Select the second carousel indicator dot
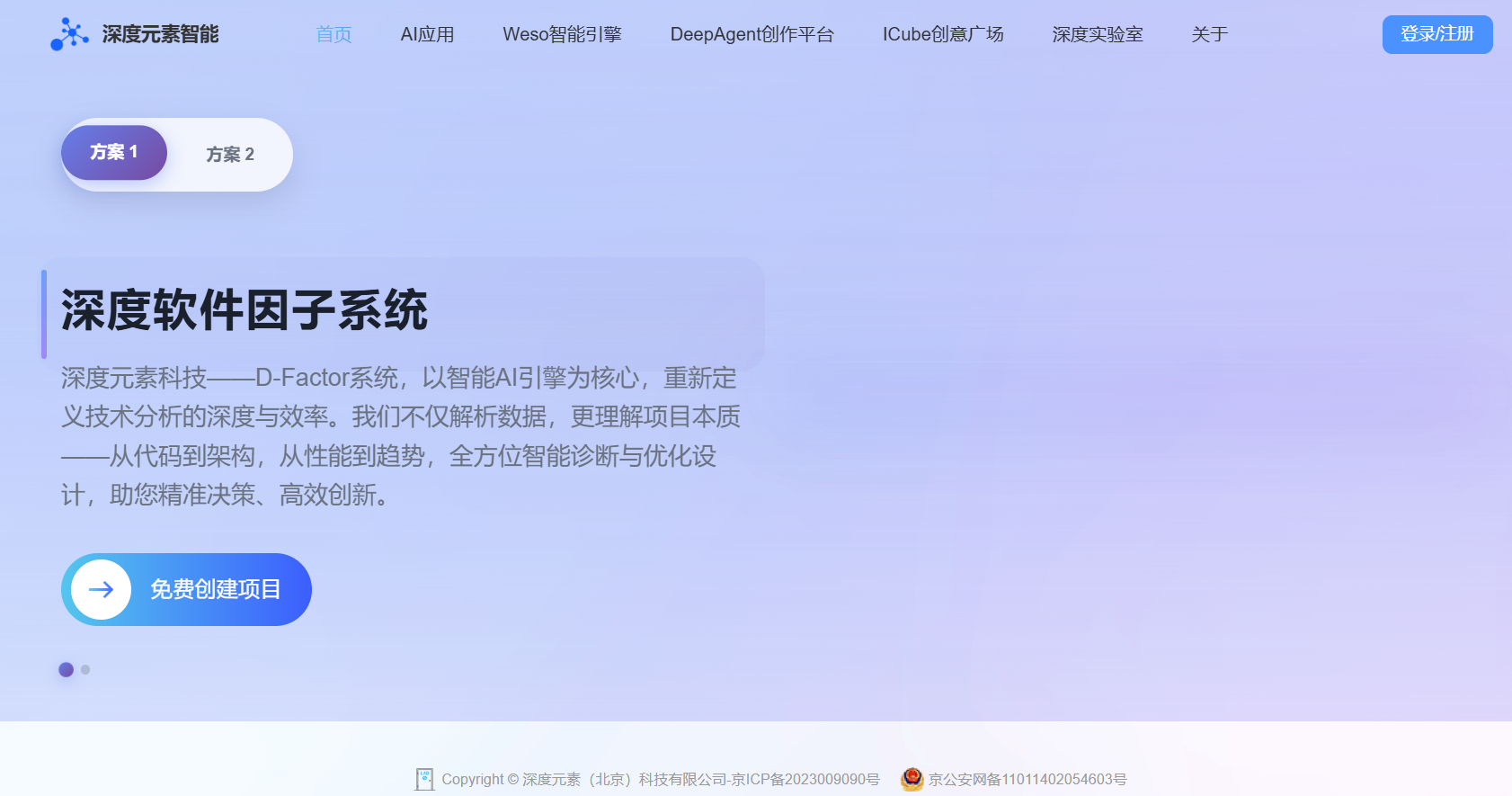1512x796 pixels. click(x=85, y=669)
